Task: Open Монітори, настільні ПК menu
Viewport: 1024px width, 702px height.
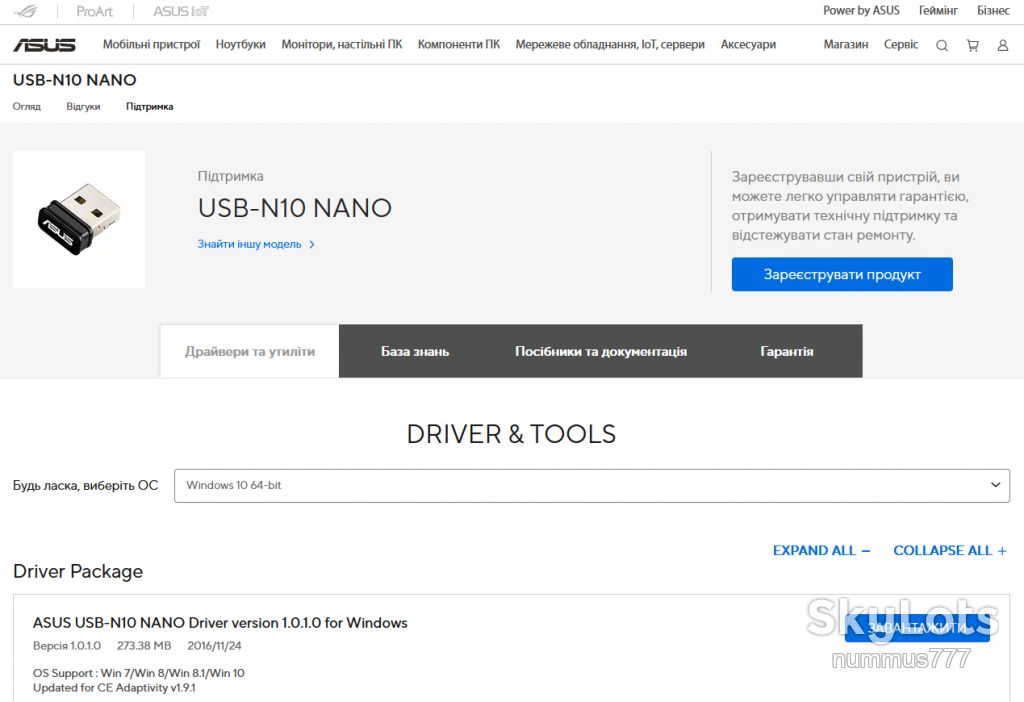Action: click(x=342, y=44)
